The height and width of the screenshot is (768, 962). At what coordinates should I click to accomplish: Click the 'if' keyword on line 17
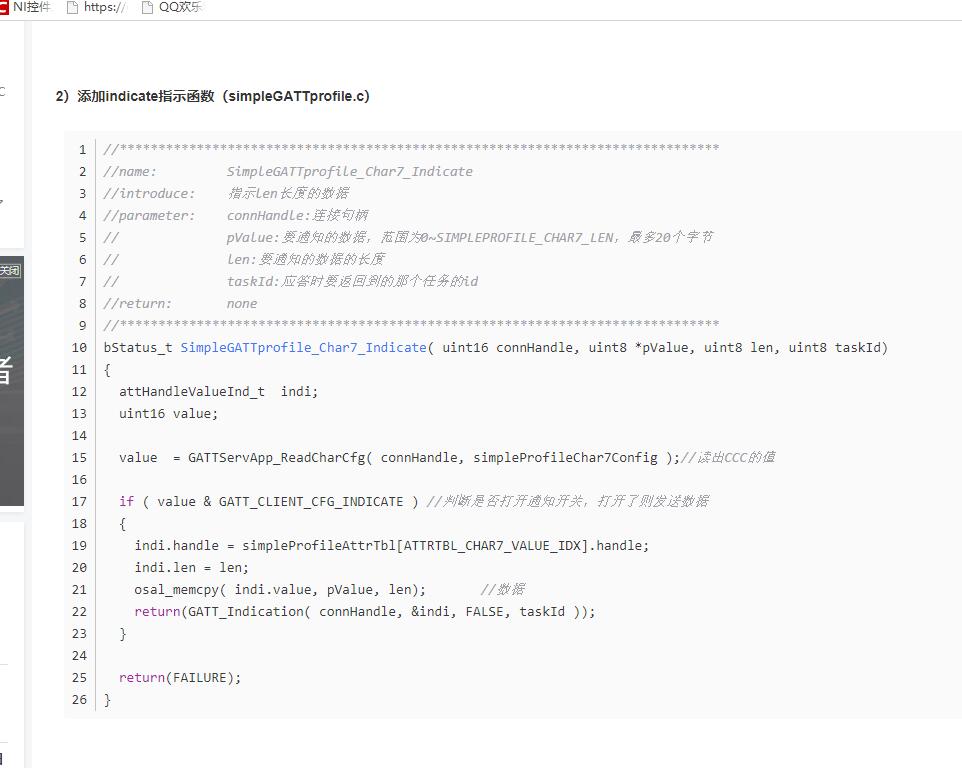pos(126,502)
